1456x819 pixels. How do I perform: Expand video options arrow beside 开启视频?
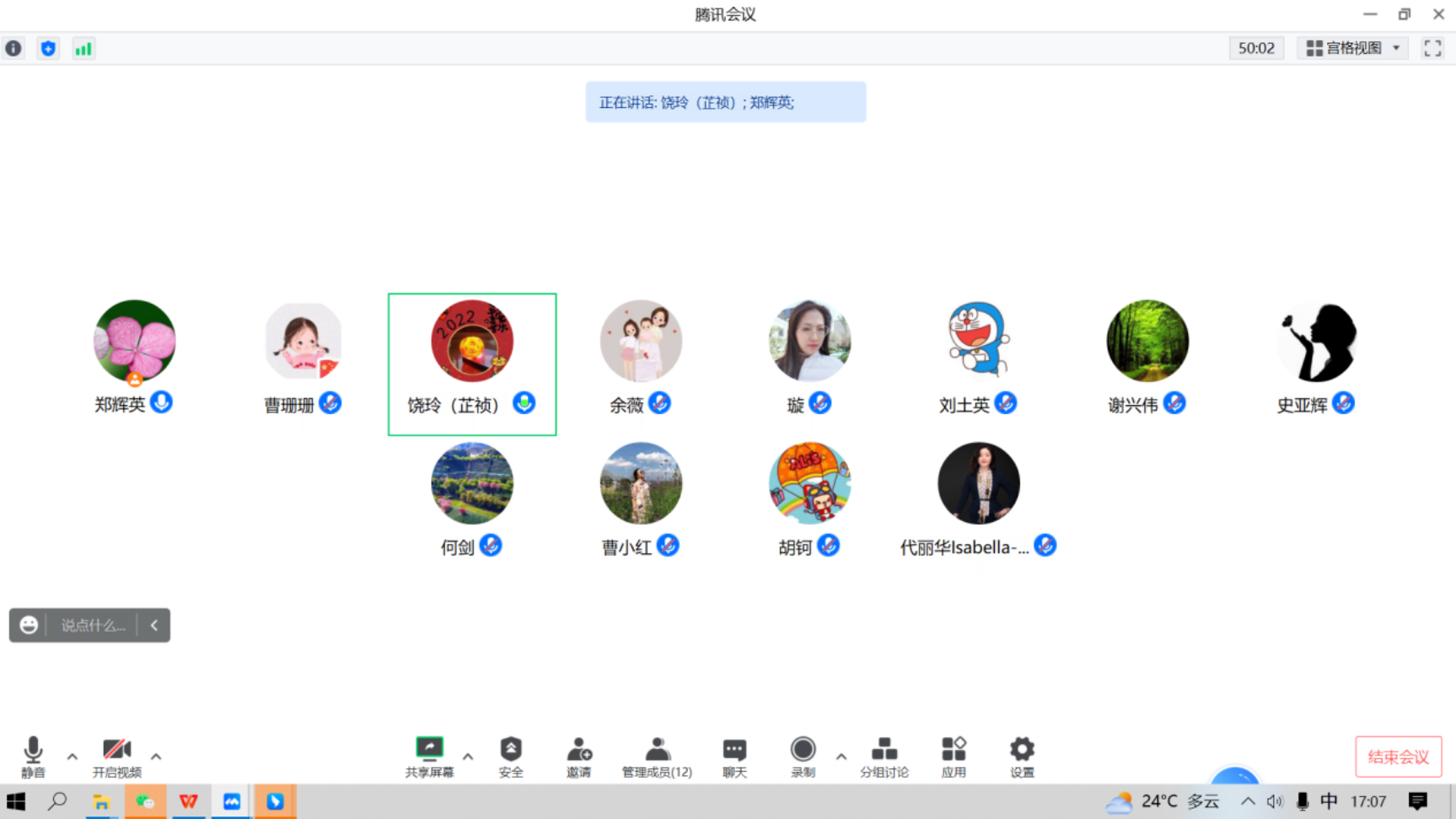click(156, 757)
